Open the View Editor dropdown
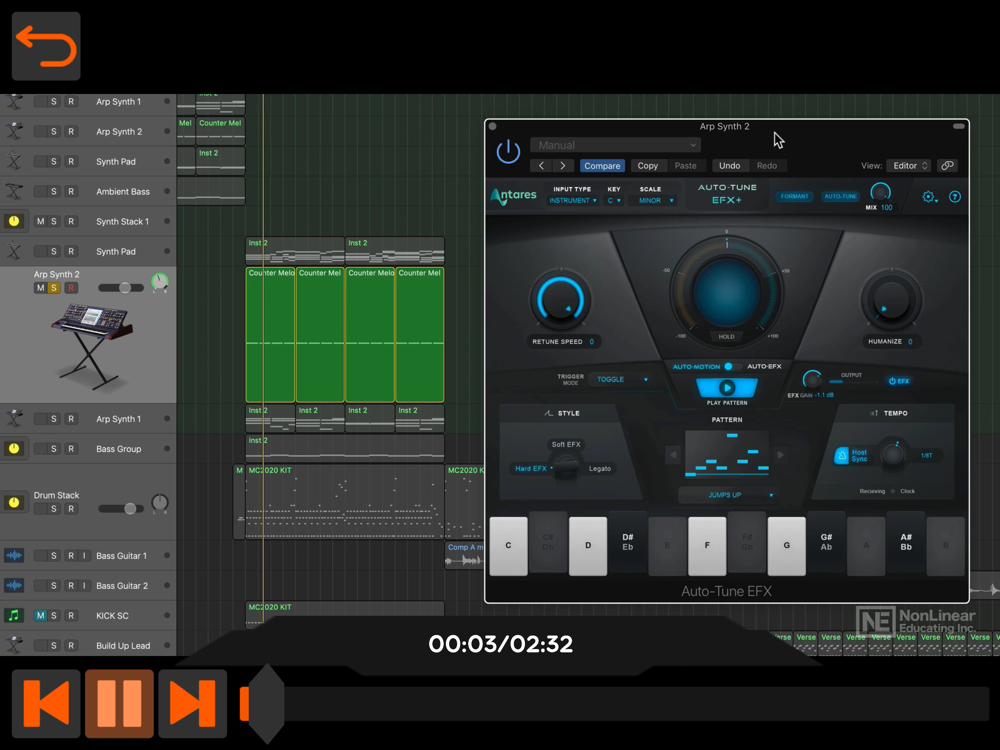The width and height of the screenshot is (1000, 750). pyautogui.click(x=909, y=166)
